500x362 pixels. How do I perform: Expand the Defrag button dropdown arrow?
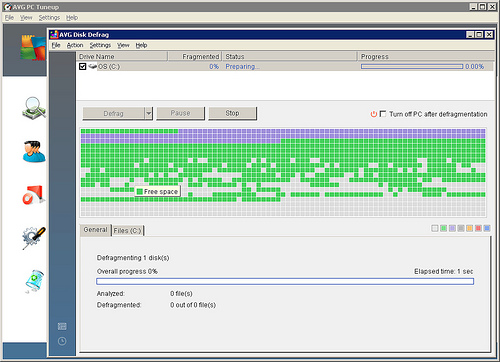tap(149, 113)
